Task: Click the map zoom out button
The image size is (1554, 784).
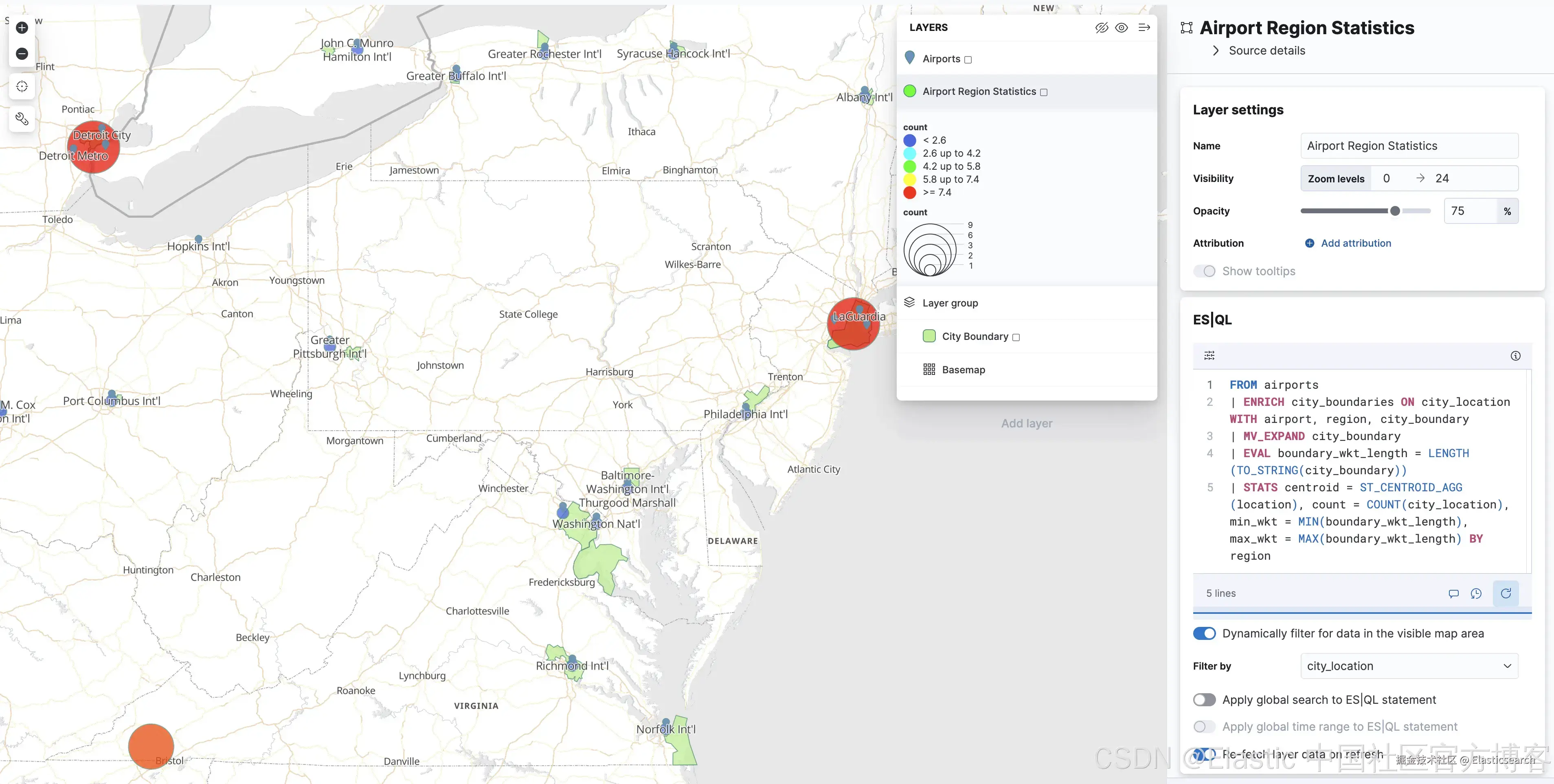Action: (22, 54)
